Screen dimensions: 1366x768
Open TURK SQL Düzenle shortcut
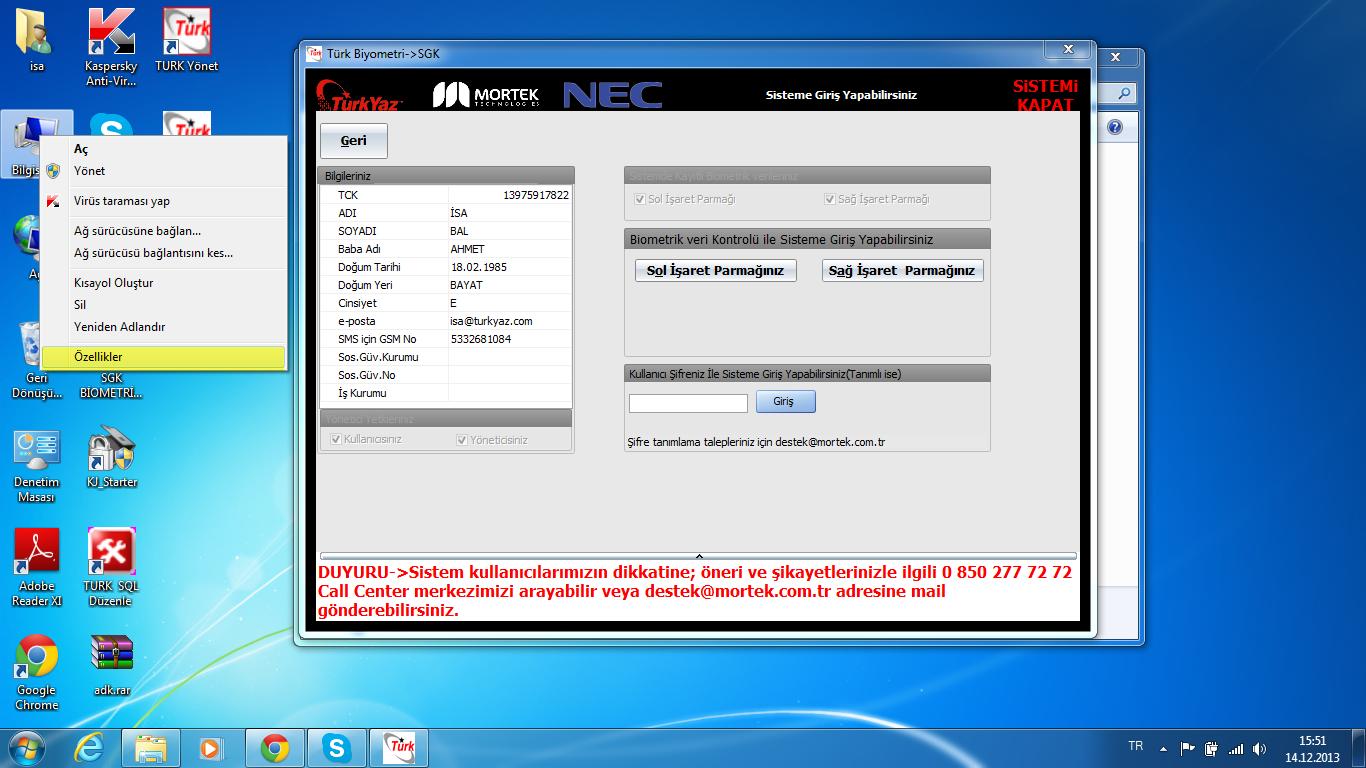(x=111, y=568)
